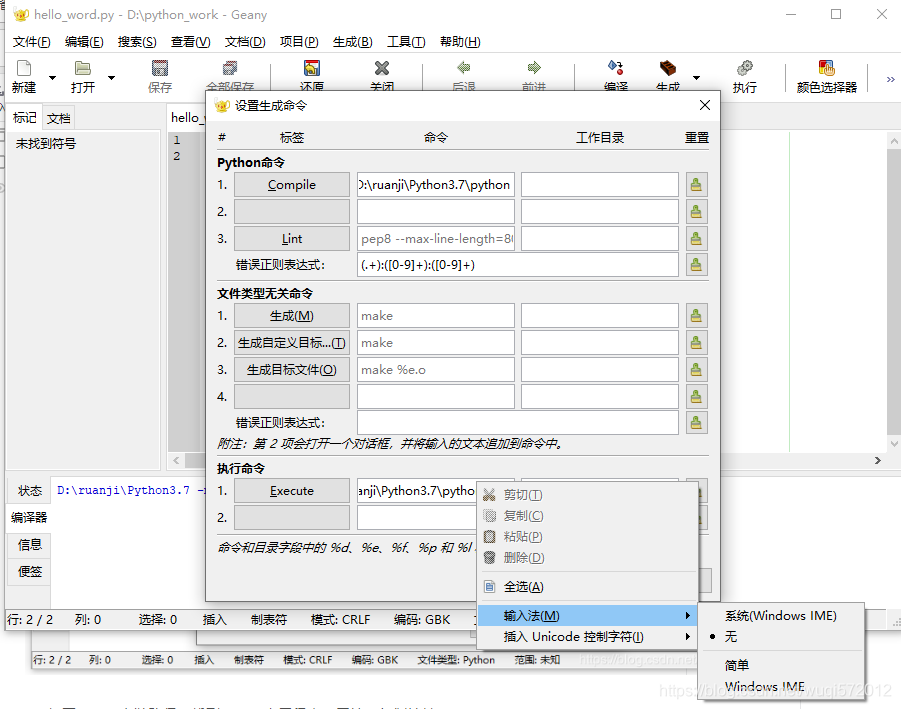Open the 搜索(S) menu
Image resolution: width=901 pixels, height=709 pixels.
pos(137,42)
